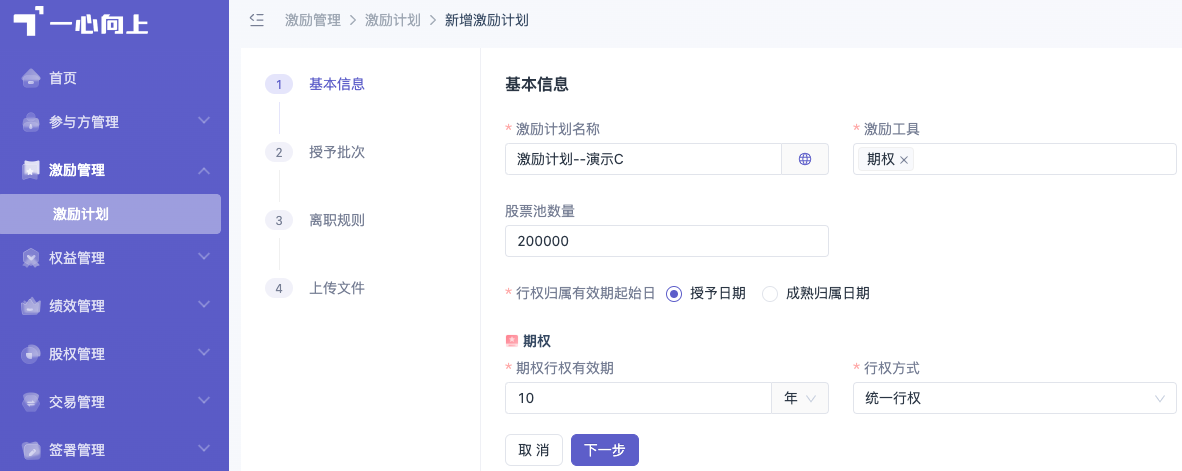Click the globe language icon next to plan name
The height and width of the screenshot is (471, 1182).
(x=804, y=159)
